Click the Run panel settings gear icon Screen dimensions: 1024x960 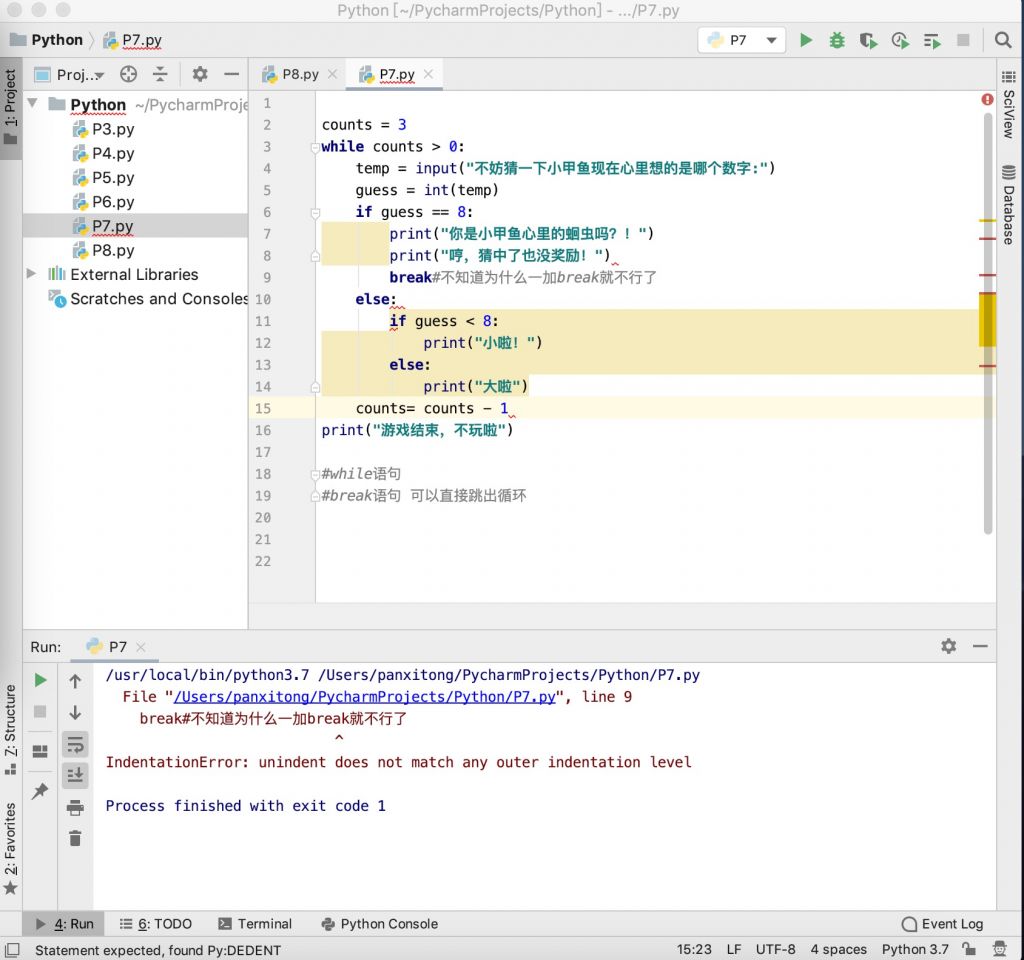point(948,646)
